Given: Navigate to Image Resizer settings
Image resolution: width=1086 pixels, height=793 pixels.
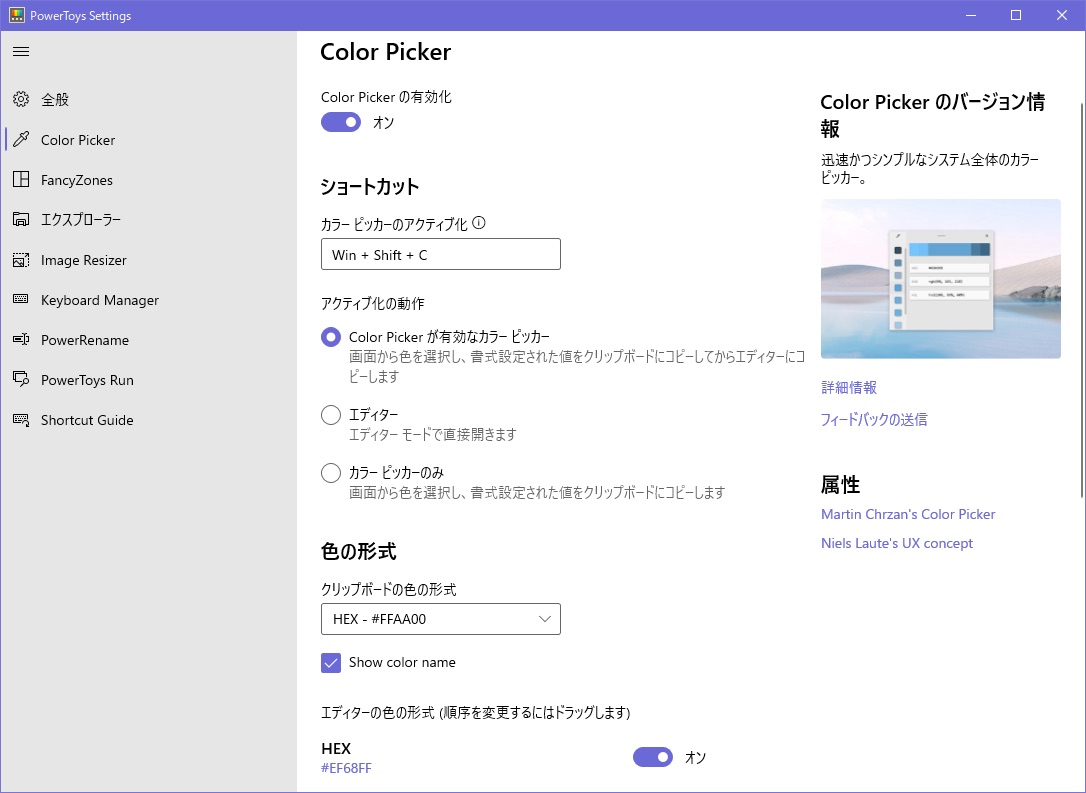Looking at the screenshot, I should tap(148, 260).
